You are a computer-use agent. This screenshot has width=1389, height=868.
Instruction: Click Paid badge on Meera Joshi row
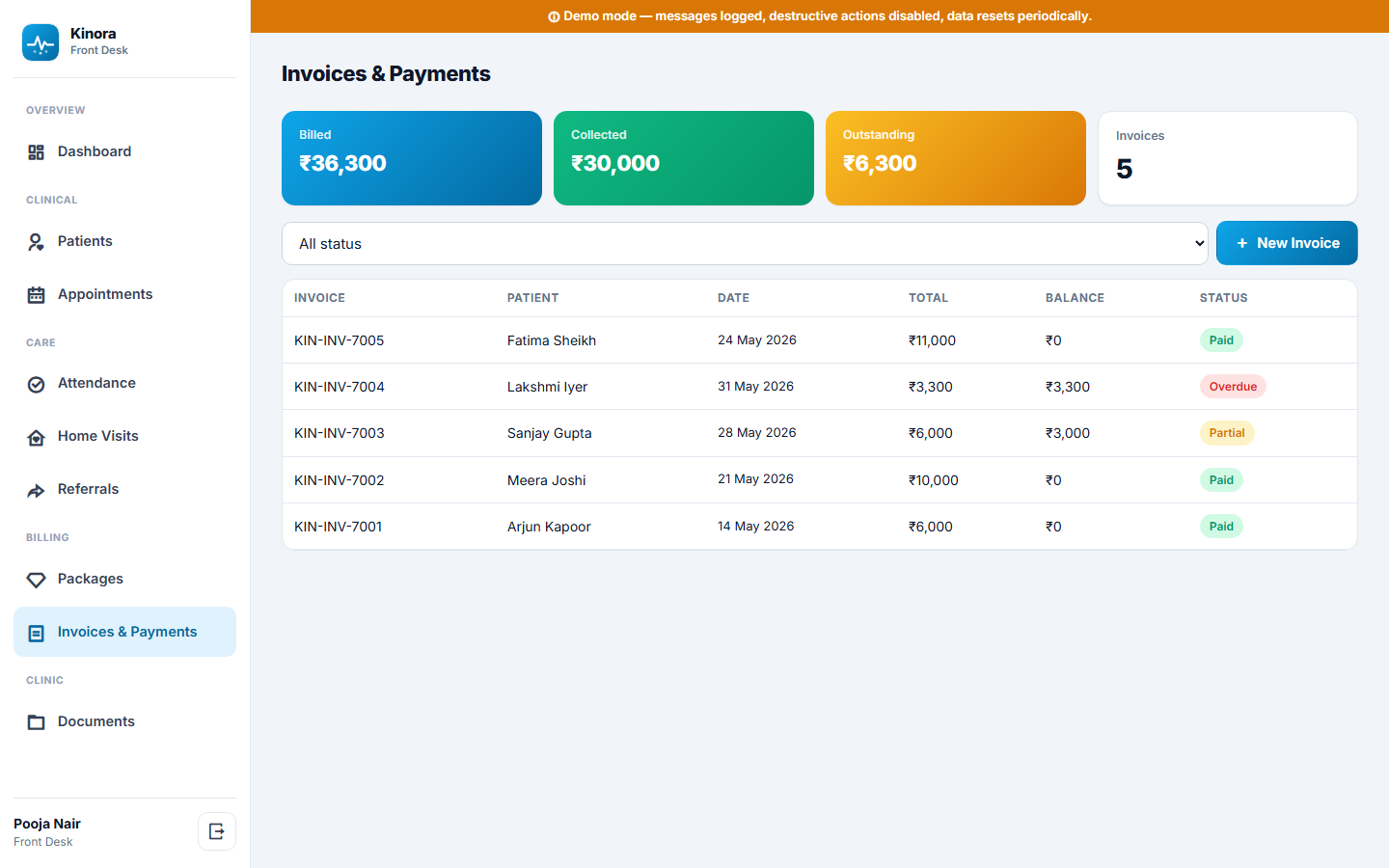pyautogui.click(x=1221, y=480)
